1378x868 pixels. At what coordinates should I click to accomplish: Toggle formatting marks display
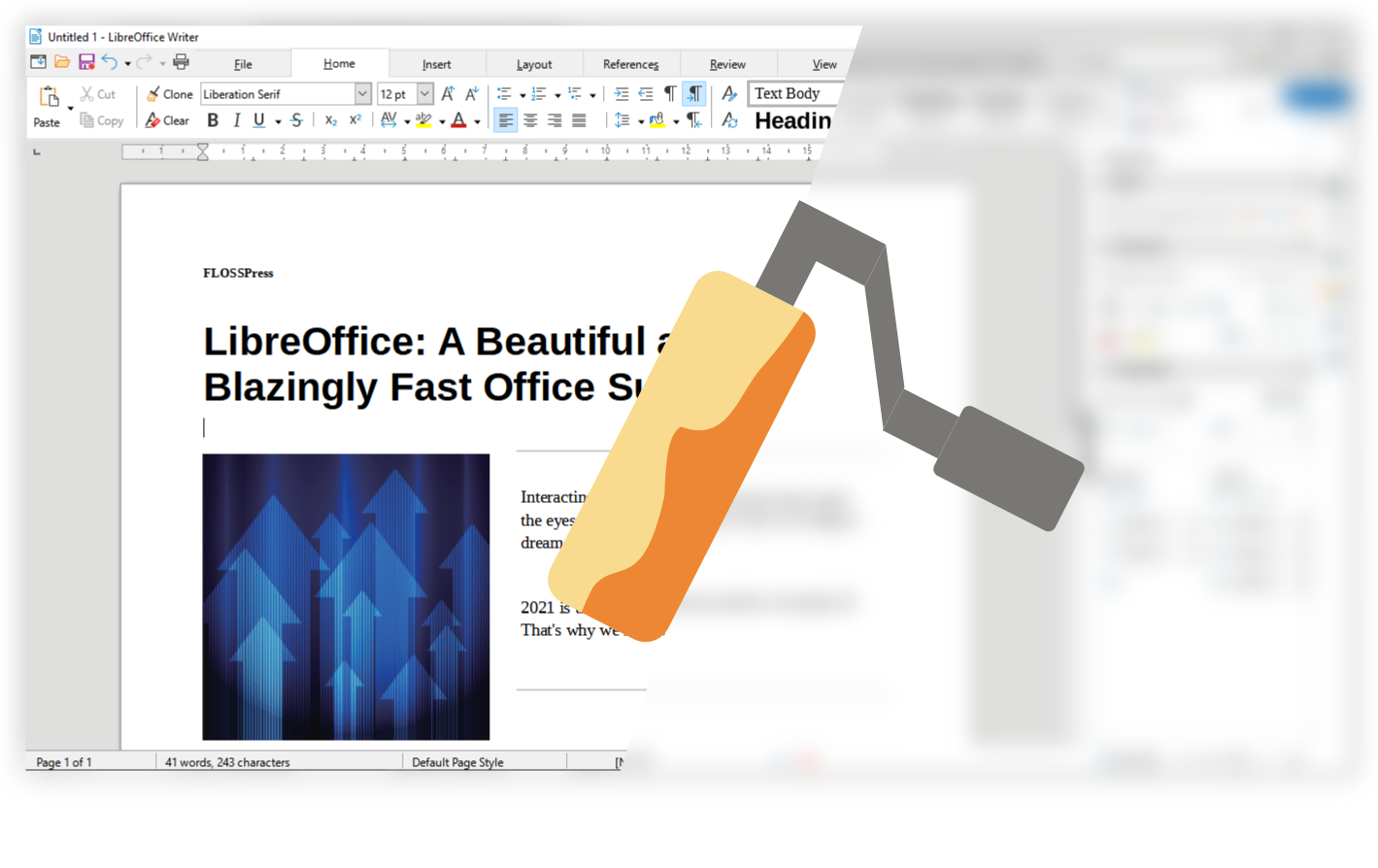[x=669, y=92]
